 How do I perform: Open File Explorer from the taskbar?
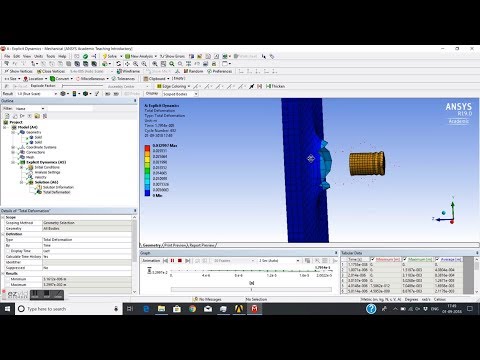(x=162, y=309)
